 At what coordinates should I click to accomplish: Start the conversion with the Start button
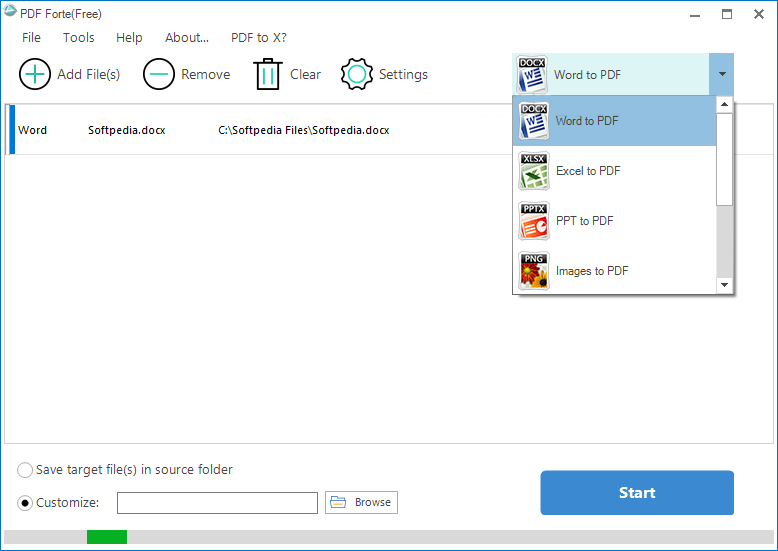click(x=637, y=492)
